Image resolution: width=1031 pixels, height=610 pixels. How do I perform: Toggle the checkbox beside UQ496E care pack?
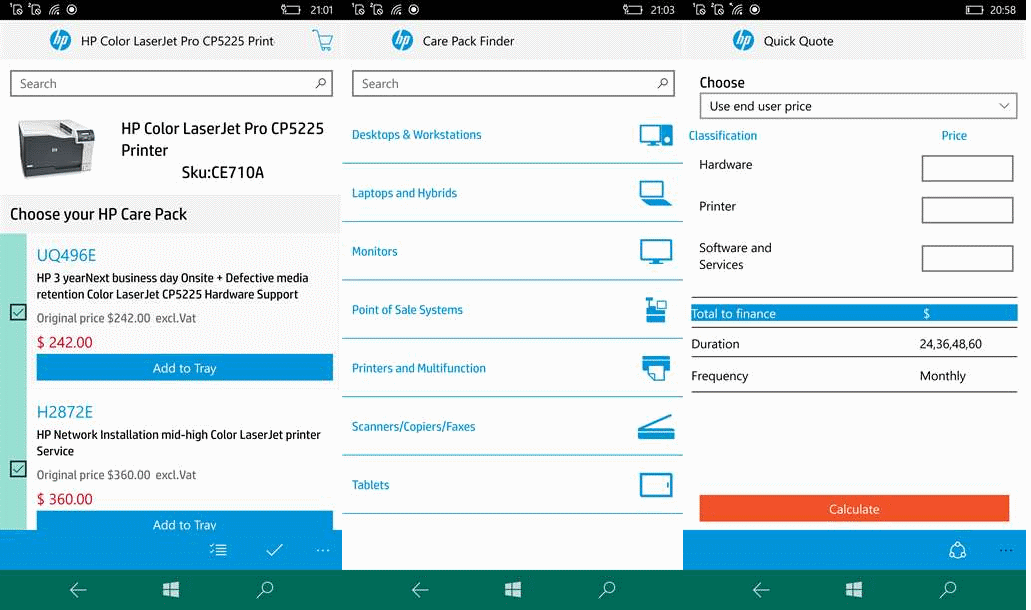click(17, 312)
